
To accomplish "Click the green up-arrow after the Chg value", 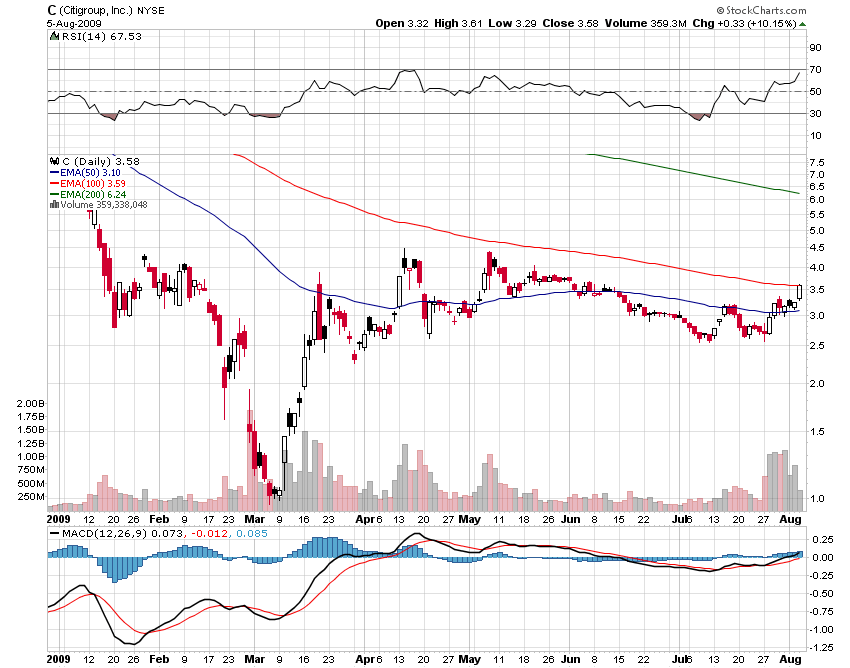I will pos(802,24).
